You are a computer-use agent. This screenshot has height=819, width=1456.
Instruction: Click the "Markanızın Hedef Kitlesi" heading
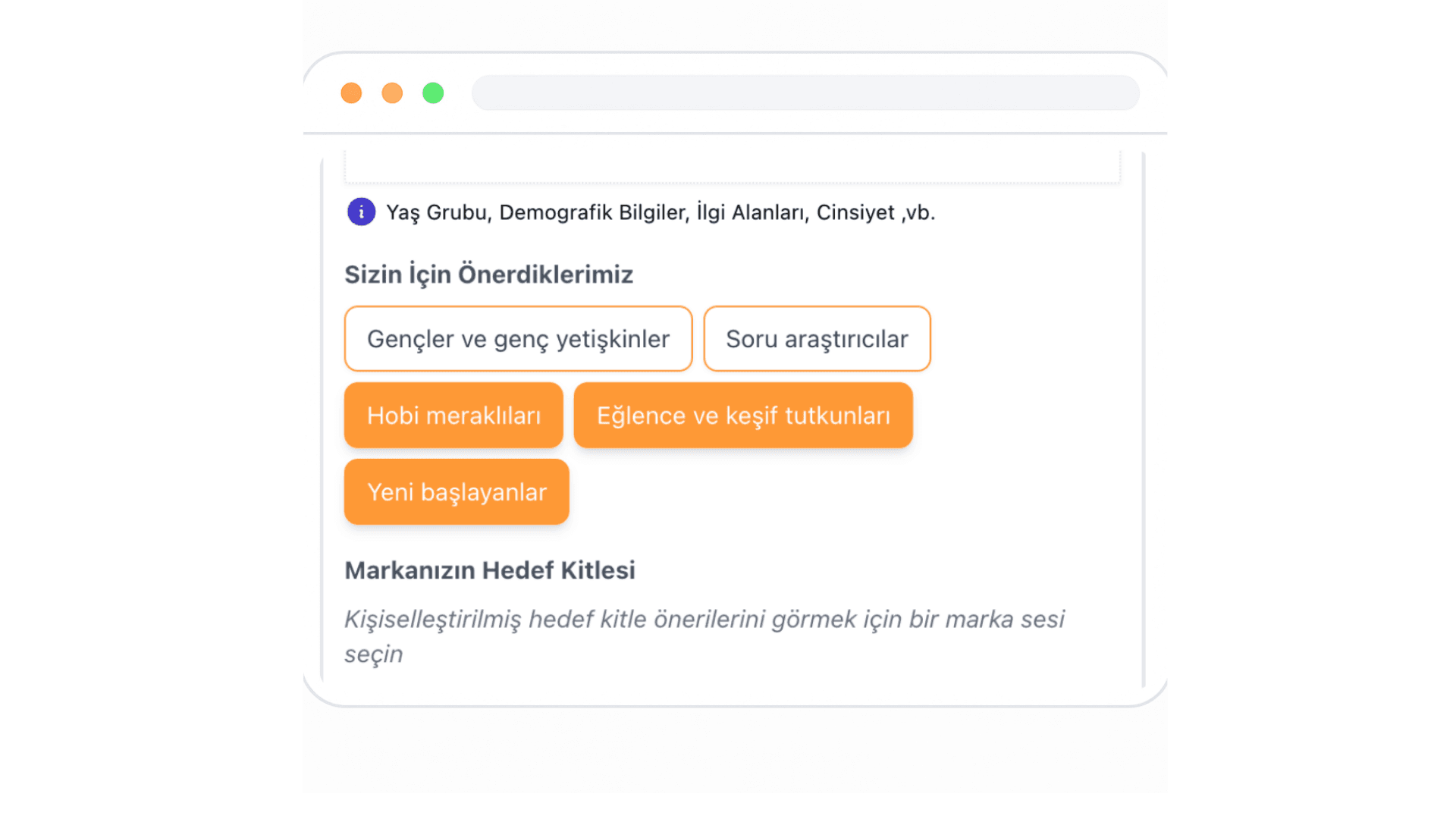490,570
